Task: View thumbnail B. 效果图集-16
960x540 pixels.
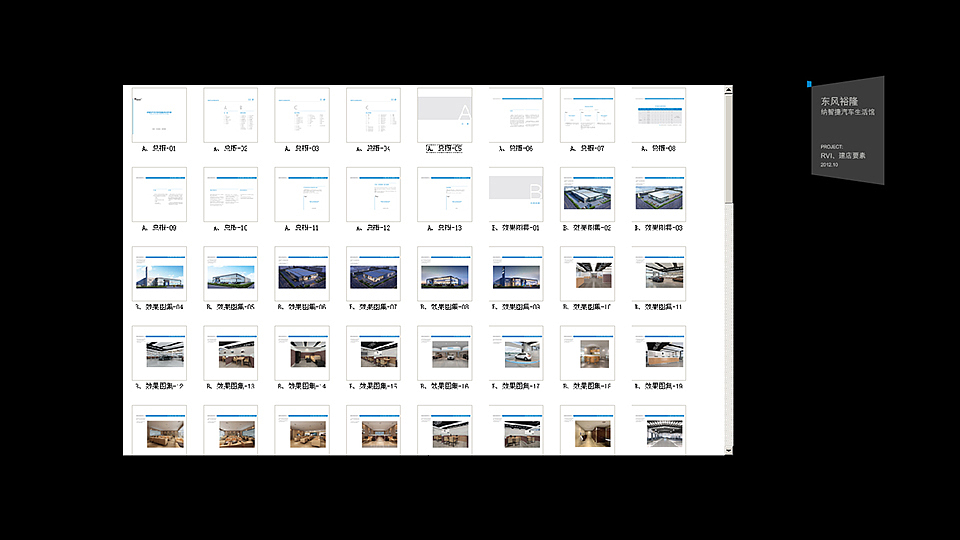Action: pos(444,353)
